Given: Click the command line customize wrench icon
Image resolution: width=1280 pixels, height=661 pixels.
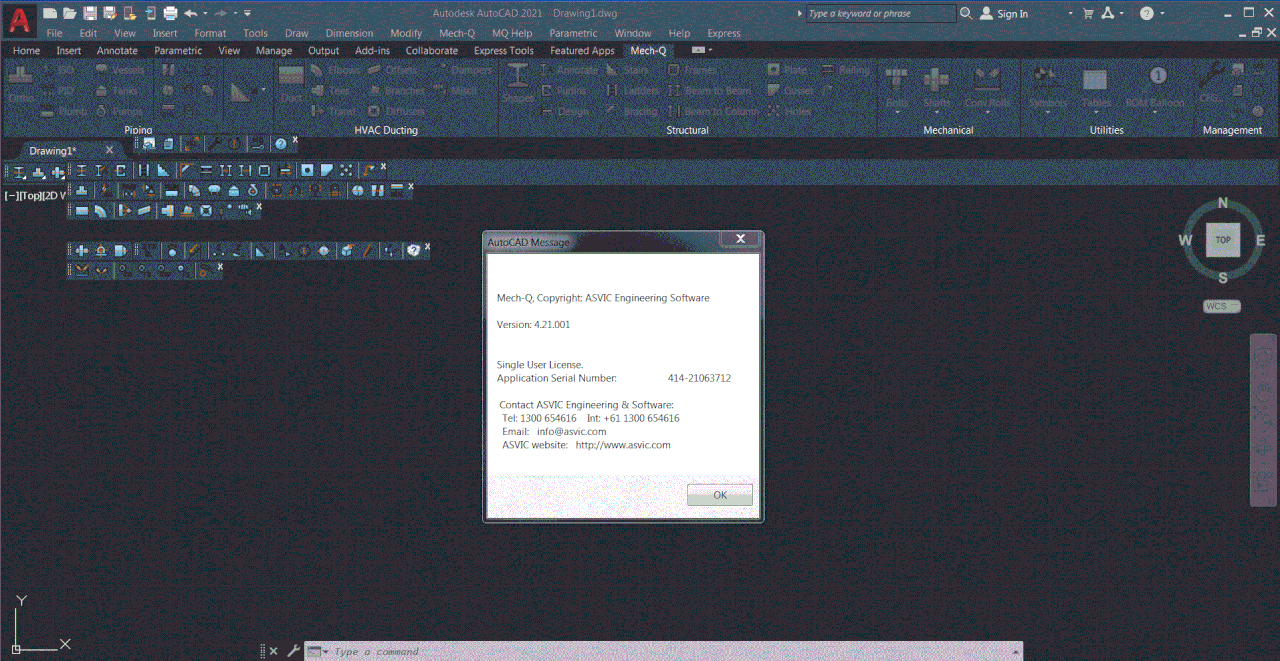Looking at the screenshot, I should (x=293, y=651).
